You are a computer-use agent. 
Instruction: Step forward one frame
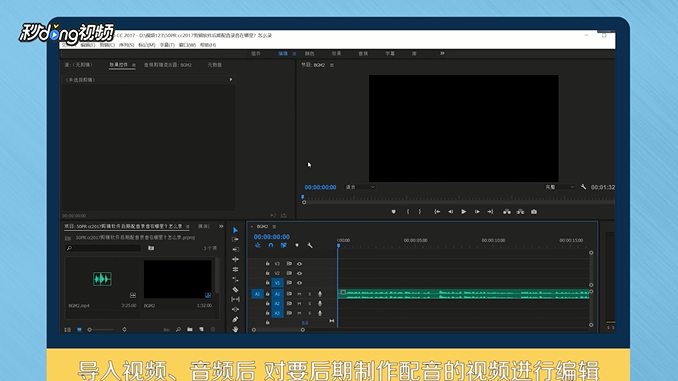477,211
